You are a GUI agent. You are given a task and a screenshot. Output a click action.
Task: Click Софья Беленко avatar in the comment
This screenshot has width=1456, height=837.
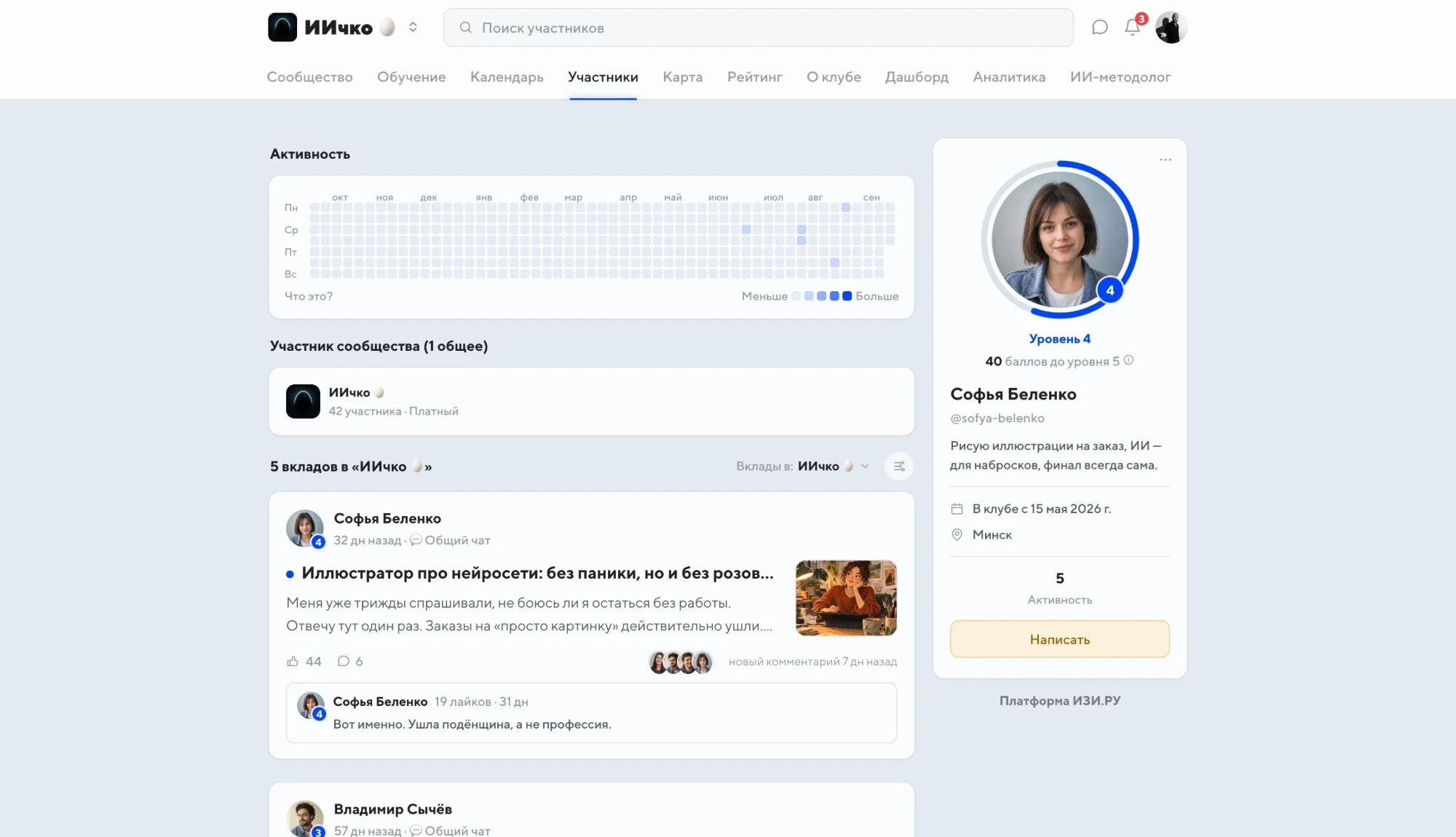click(x=311, y=706)
